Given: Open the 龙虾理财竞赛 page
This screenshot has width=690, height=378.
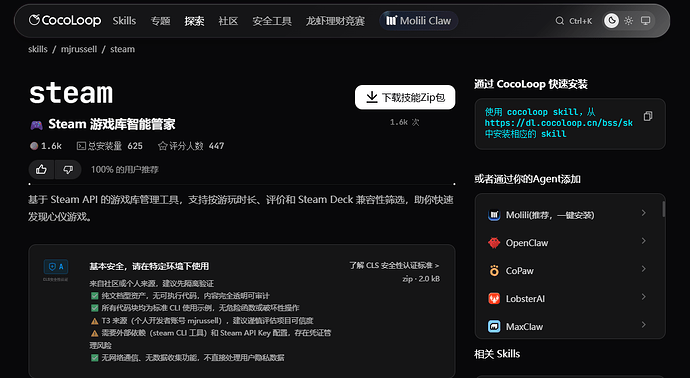Looking at the screenshot, I should tap(335, 21).
